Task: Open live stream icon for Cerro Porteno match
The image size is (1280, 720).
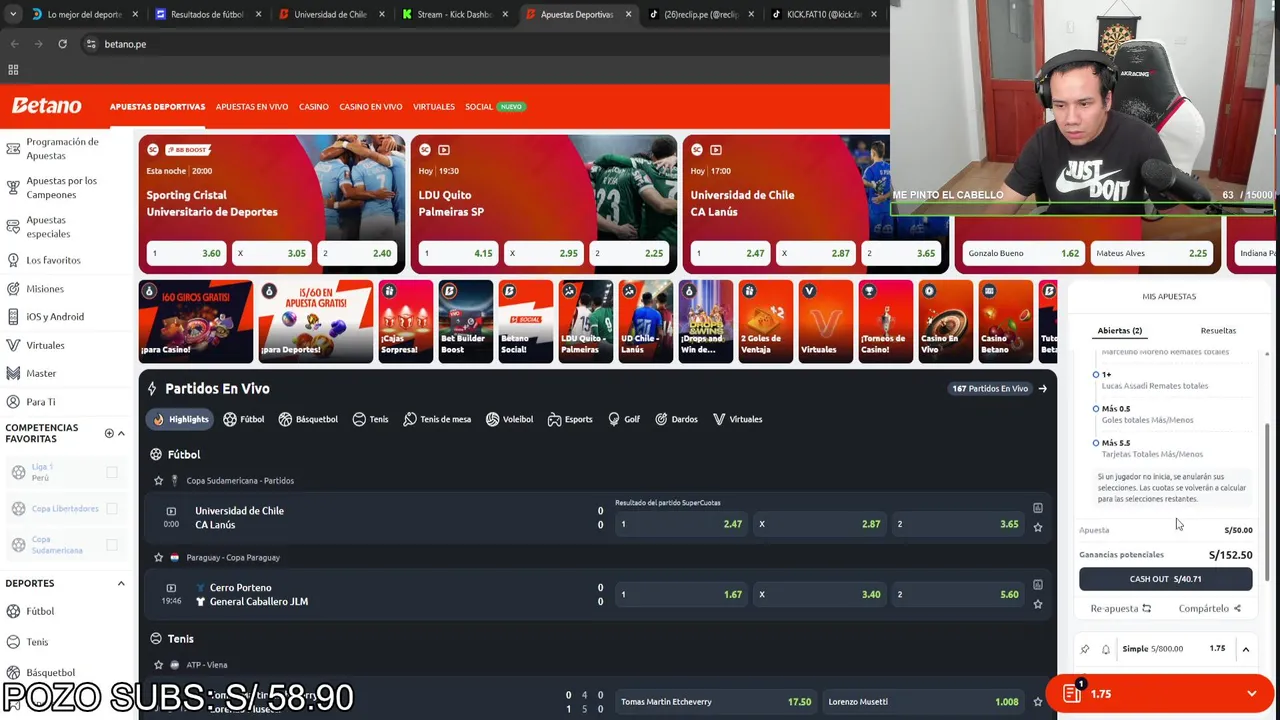Action: pyautogui.click(x=171, y=588)
